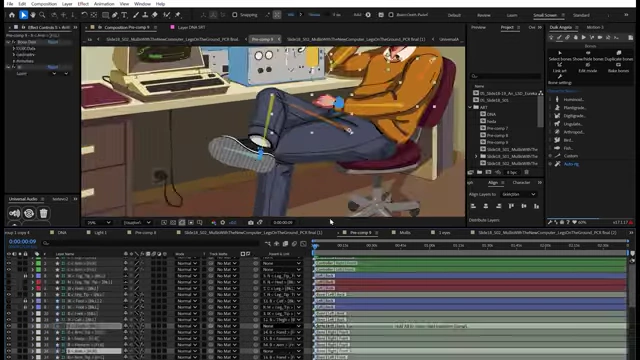Open Align Layers to Selection dropdown
This screenshot has height=360, width=640.
pyautogui.click(x=518, y=194)
